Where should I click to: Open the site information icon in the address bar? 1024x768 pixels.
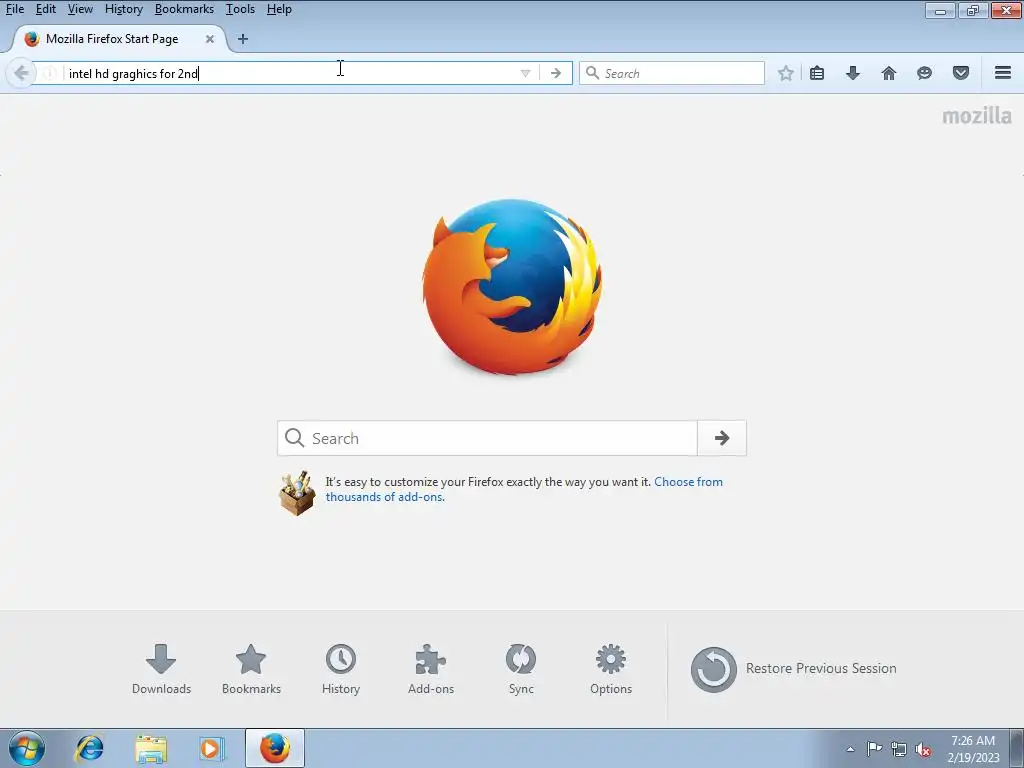click(x=49, y=73)
